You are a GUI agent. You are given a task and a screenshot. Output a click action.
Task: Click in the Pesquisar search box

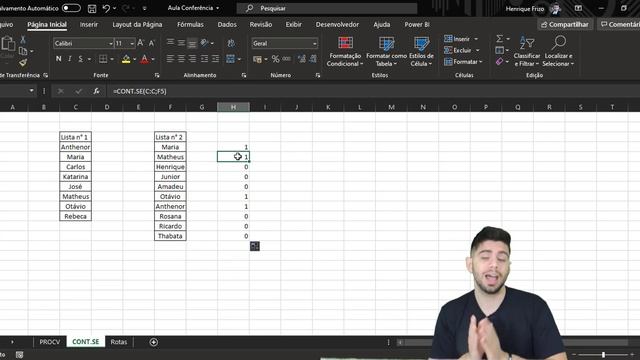tap(327, 8)
